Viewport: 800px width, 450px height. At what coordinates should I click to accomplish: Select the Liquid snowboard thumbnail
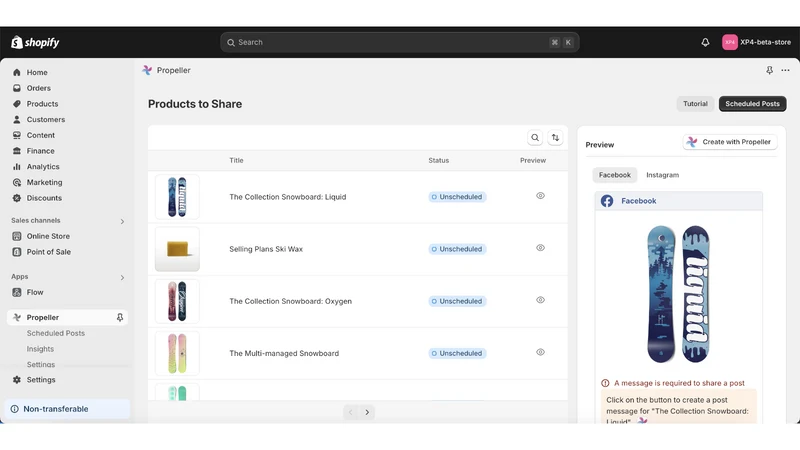pyautogui.click(x=177, y=197)
